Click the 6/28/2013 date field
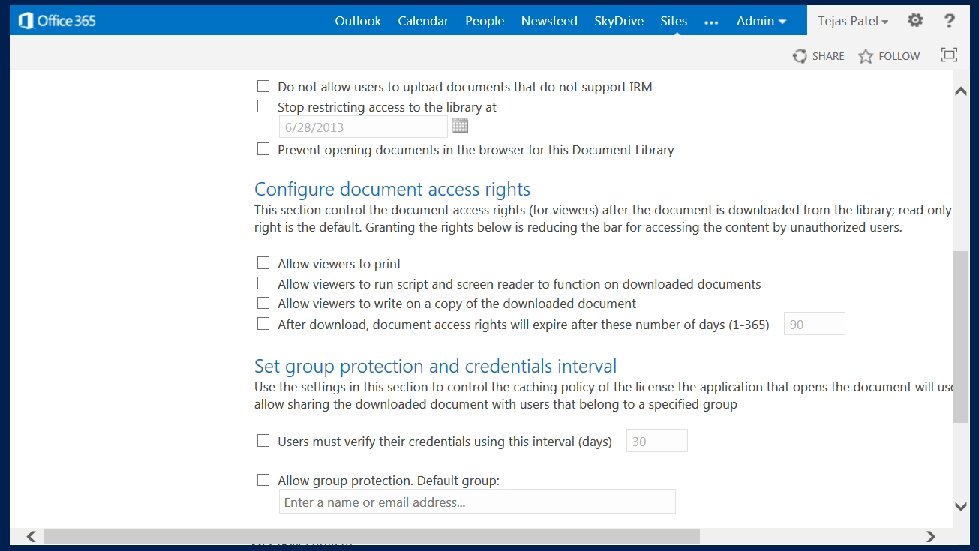Screen dimensions: 979x551 click(x=363, y=127)
